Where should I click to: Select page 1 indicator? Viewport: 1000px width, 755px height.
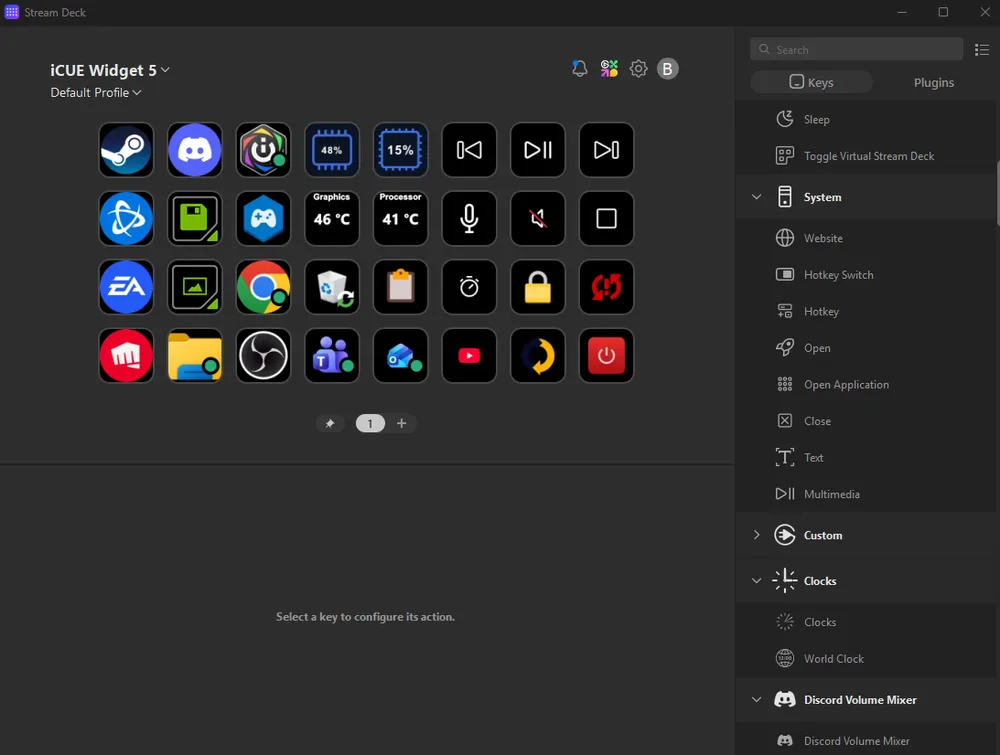370,423
